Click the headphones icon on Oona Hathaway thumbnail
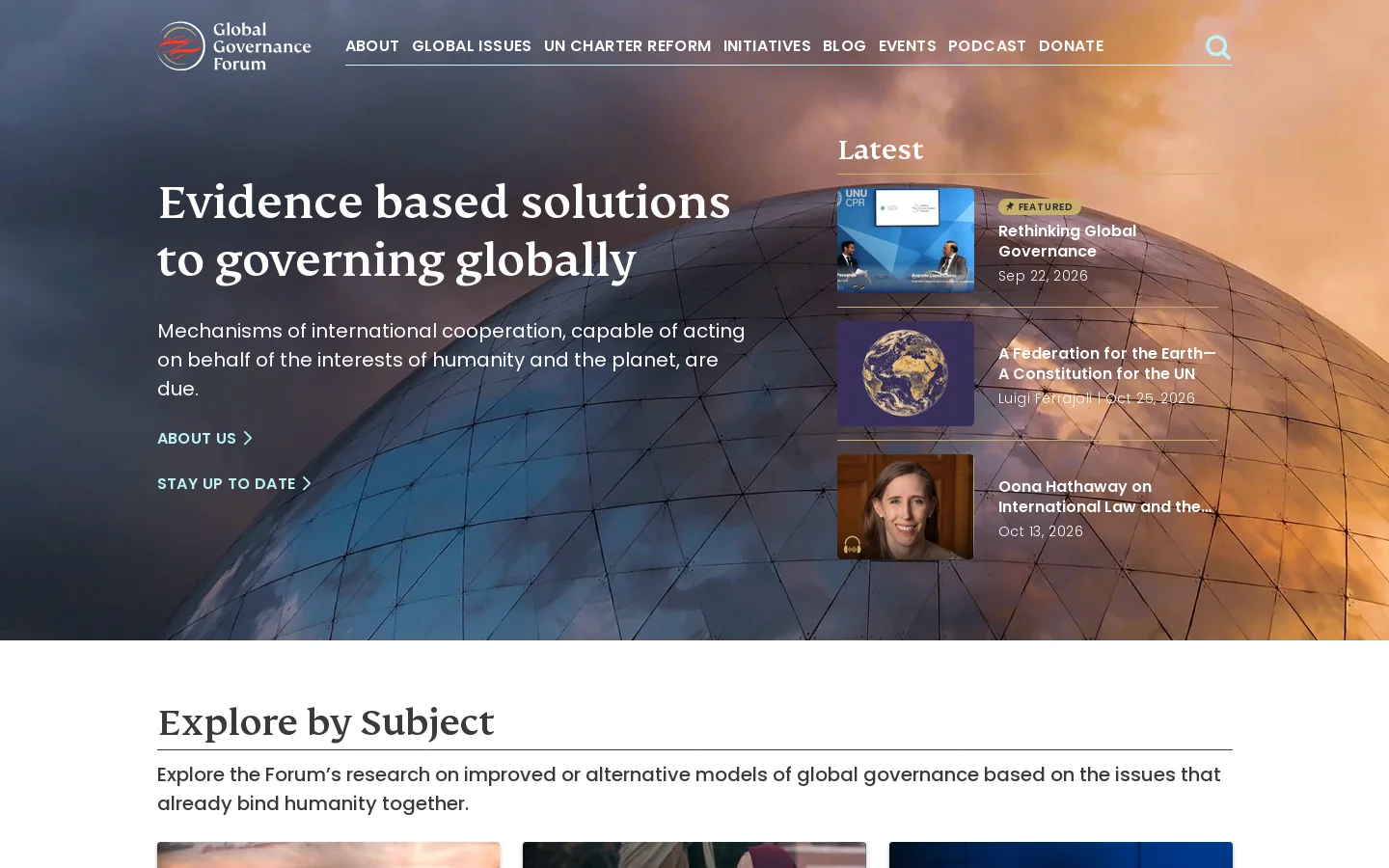Image resolution: width=1389 pixels, height=868 pixels. (853, 544)
